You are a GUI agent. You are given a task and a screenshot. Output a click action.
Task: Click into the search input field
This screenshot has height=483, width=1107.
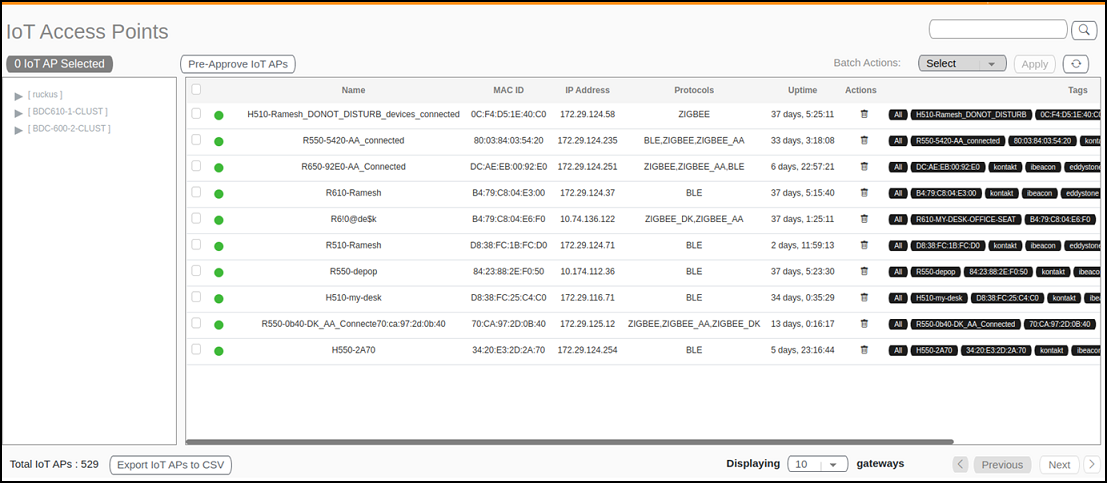(998, 29)
